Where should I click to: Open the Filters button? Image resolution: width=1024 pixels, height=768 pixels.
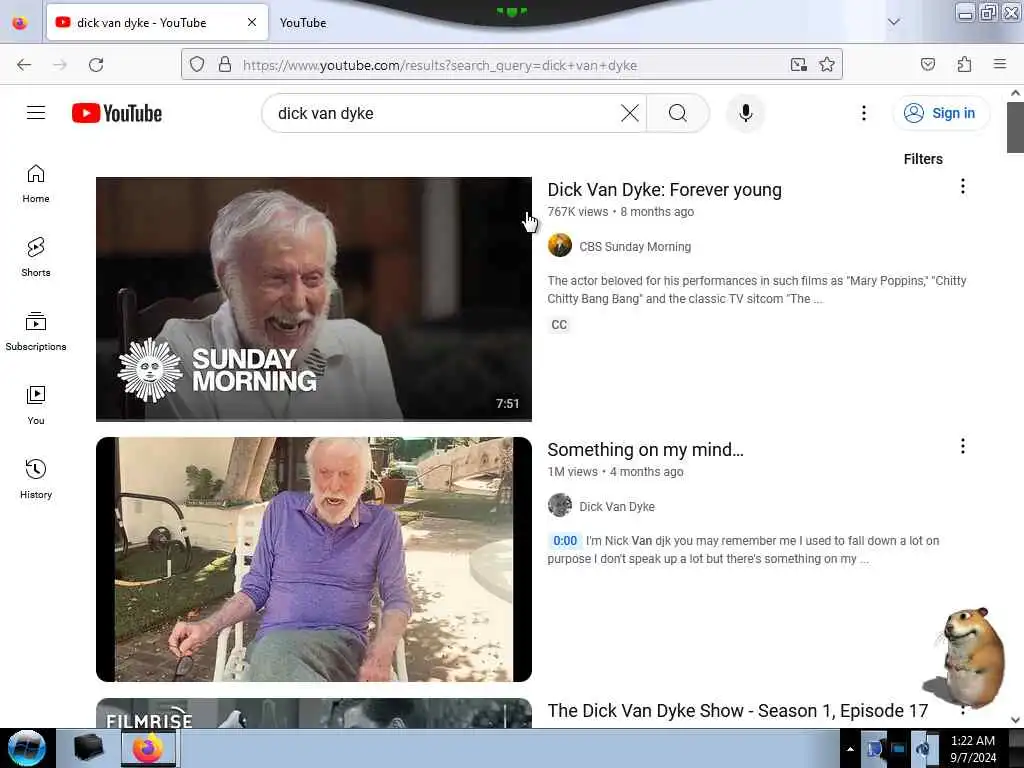pyautogui.click(x=923, y=159)
